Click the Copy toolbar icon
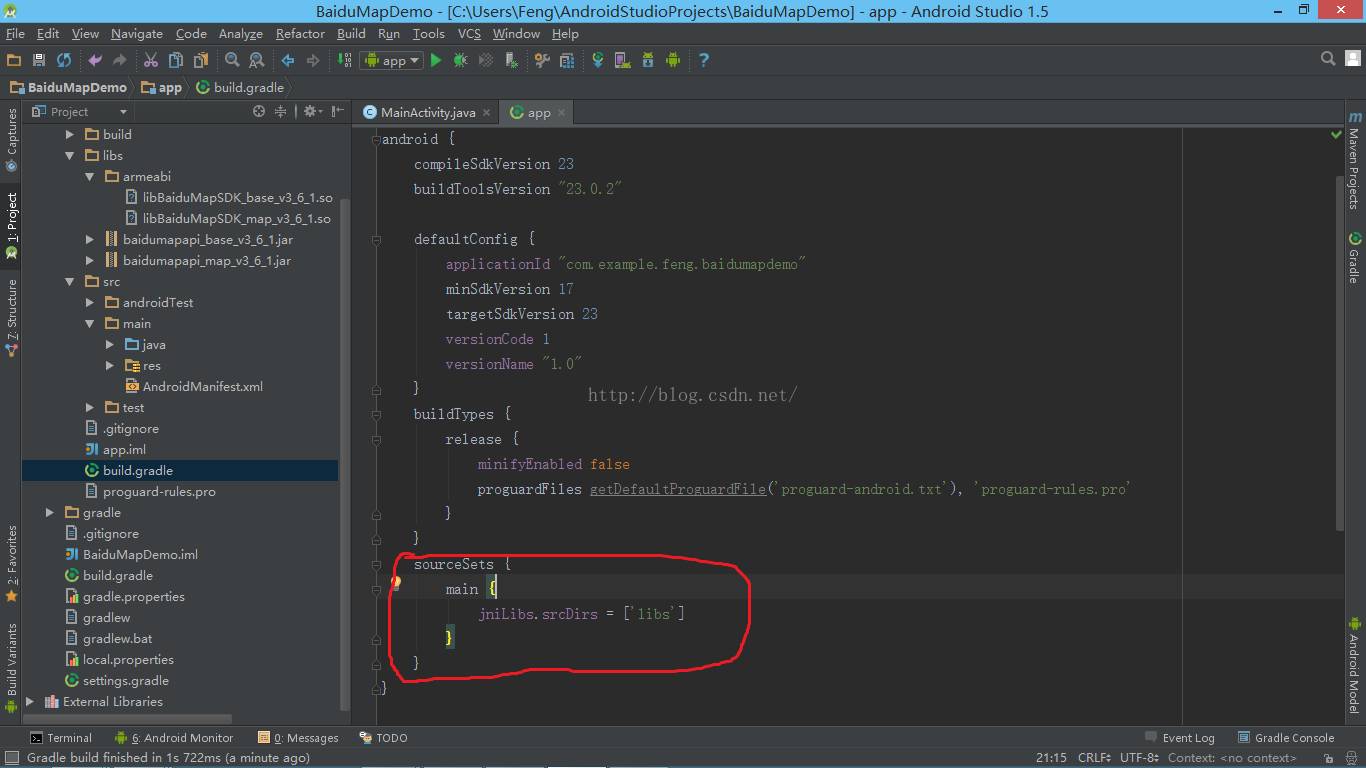The image size is (1366, 768). click(176, 60)
